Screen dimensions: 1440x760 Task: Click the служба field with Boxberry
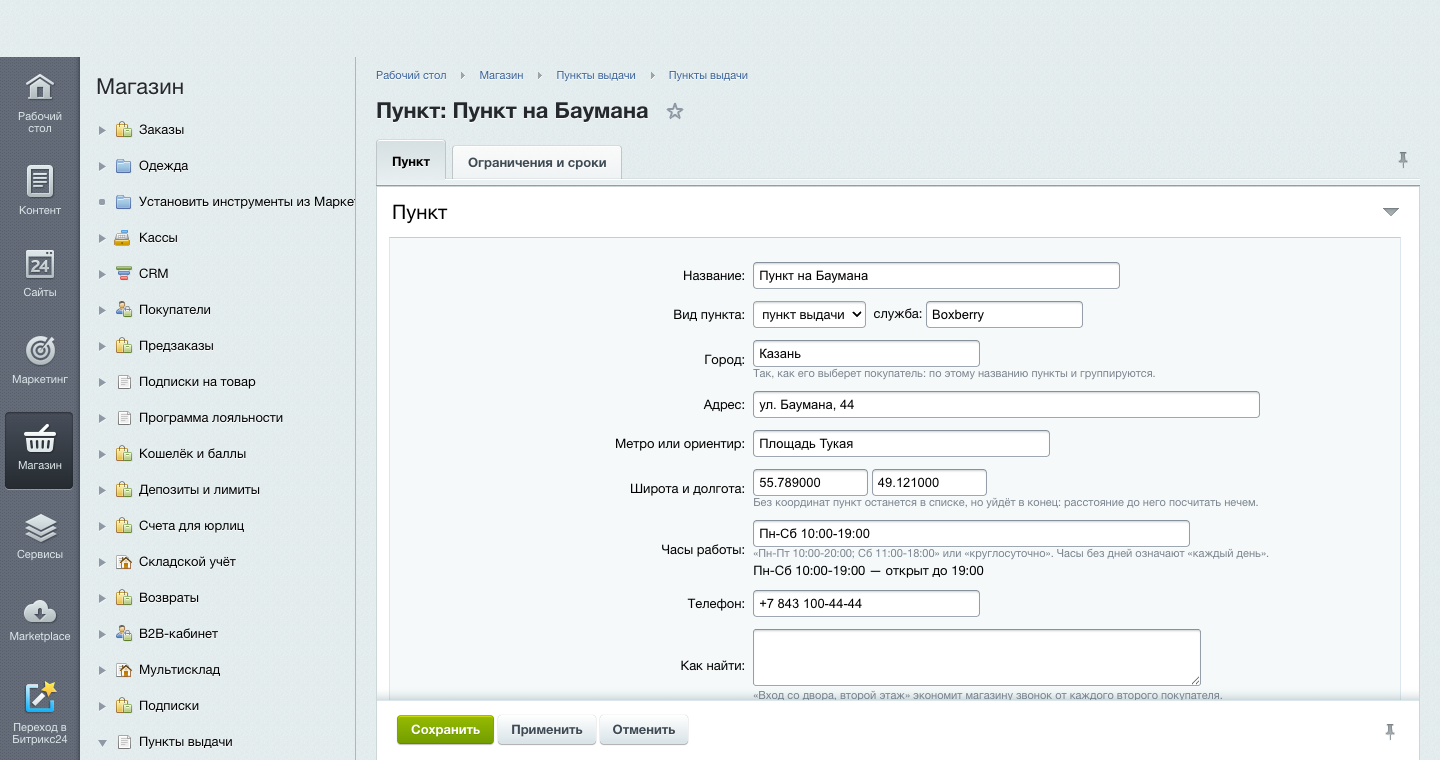coord(1005,314)
